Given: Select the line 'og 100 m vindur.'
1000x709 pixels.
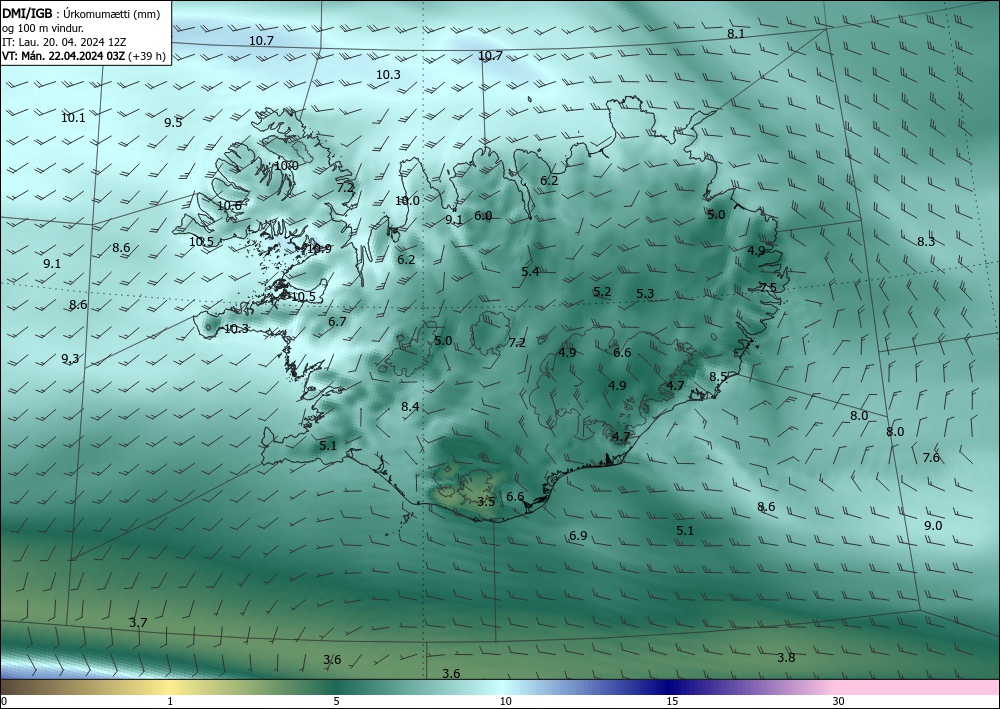Looking at the screenshot, I should pos(43,28).
